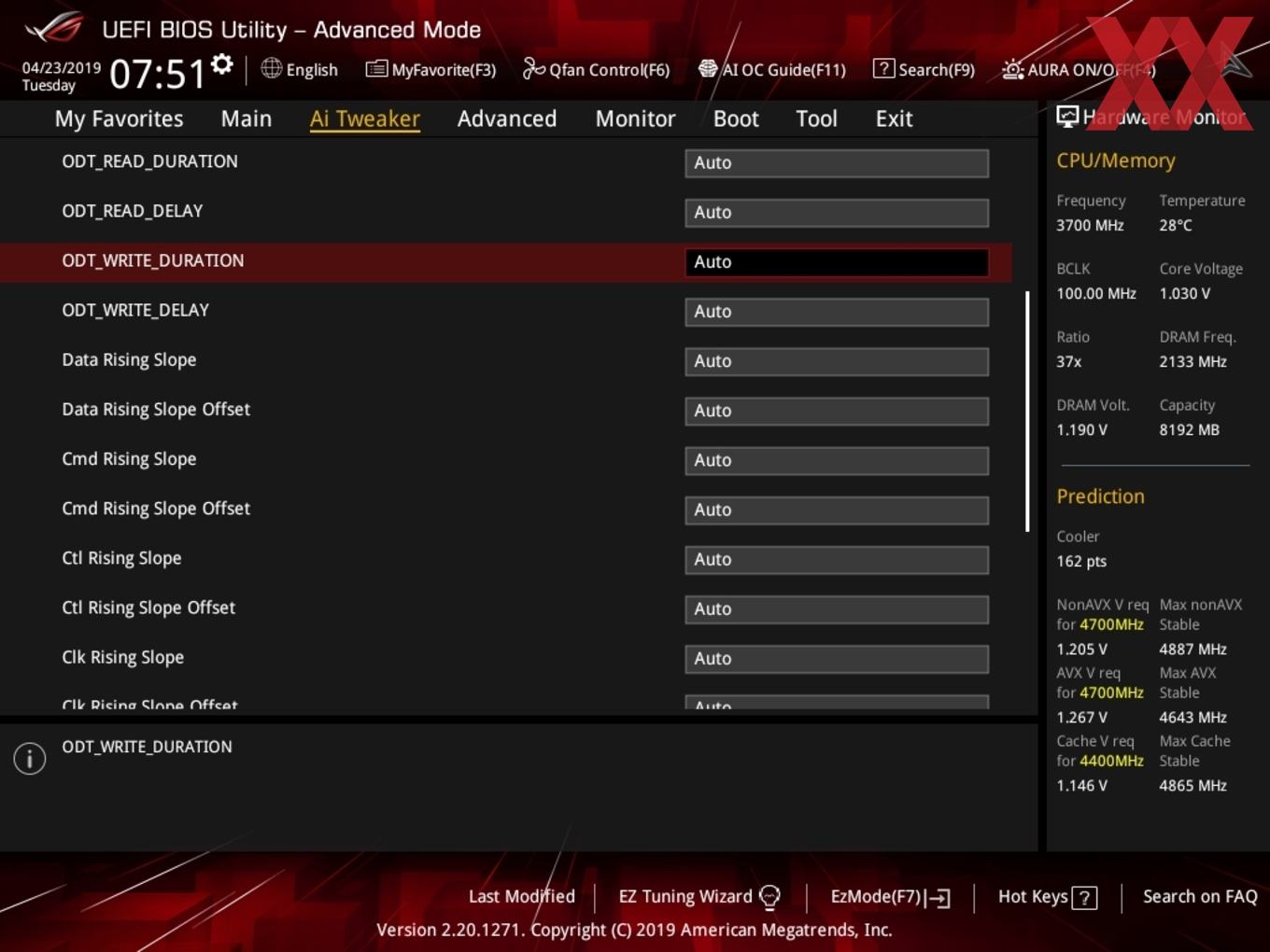This screenshot has width=1270, height=952.
Task: Open Qfan Control(F6)
Action: click(x=596, y=69)
